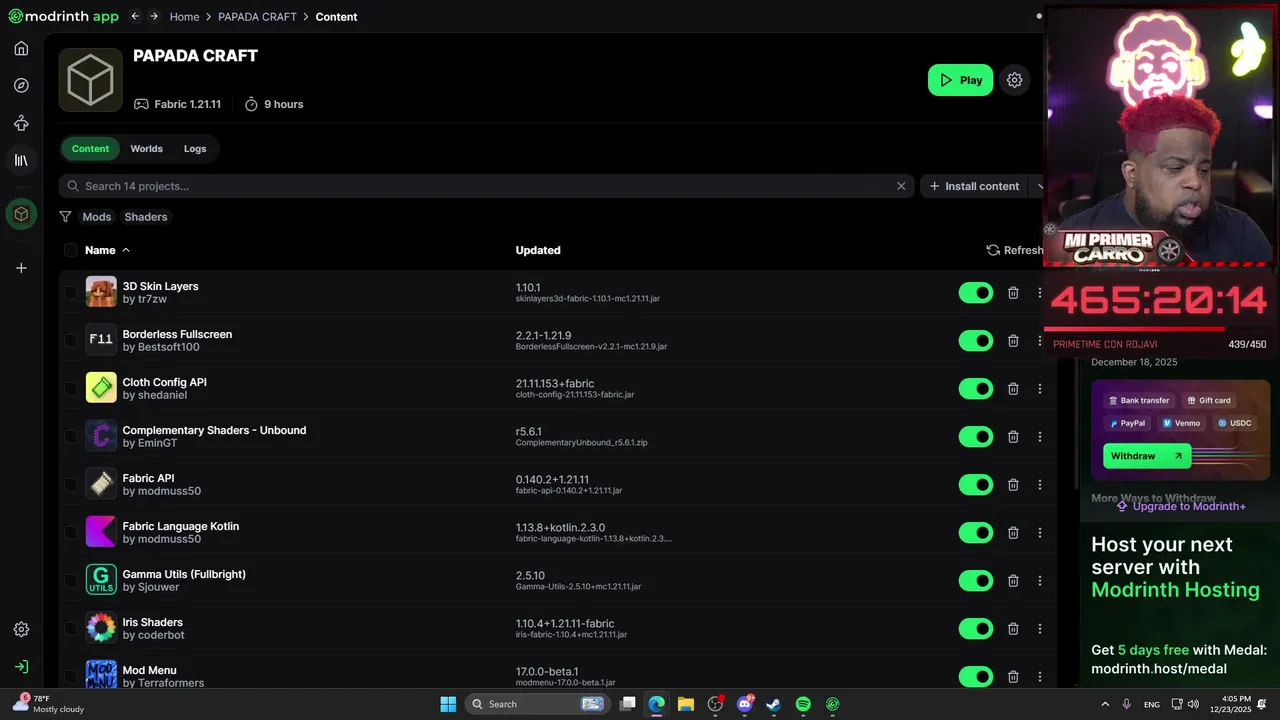Clear the search field with X
The height and width of the screenshot is (720, 1280).
coord(901,186)
